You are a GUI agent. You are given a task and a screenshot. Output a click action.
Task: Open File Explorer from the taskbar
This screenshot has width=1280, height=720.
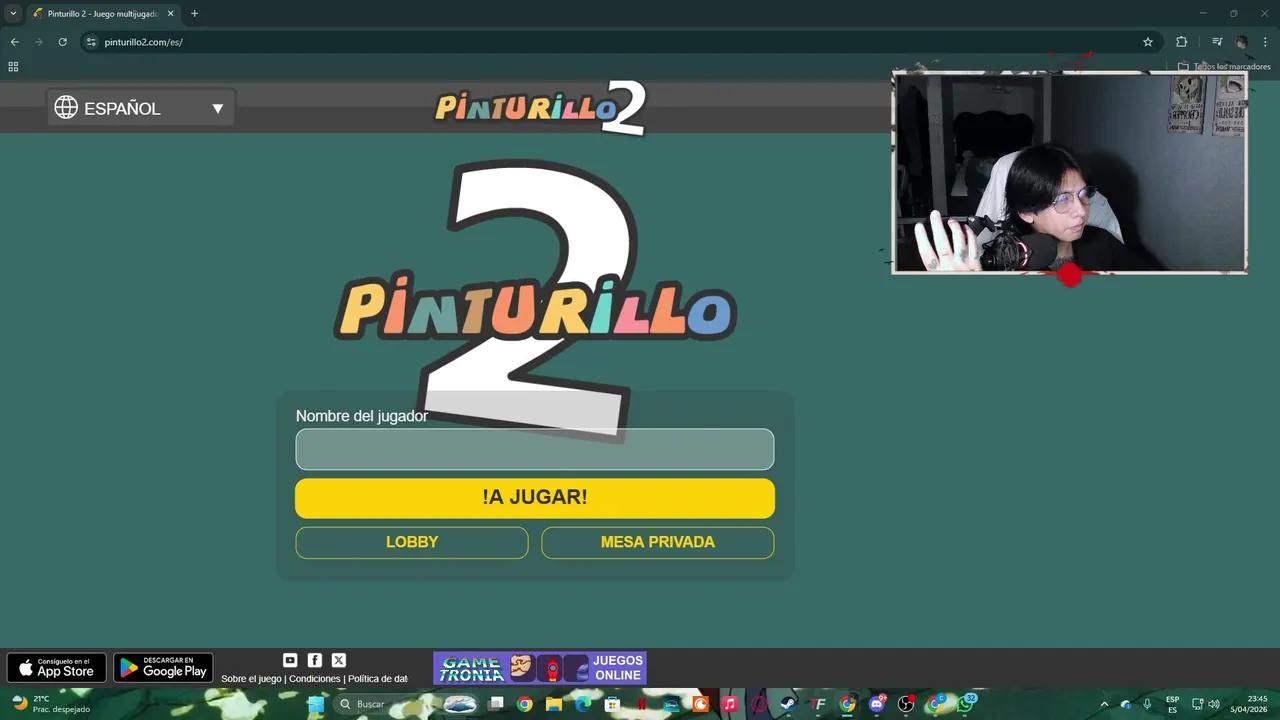(x=553, y=704)
